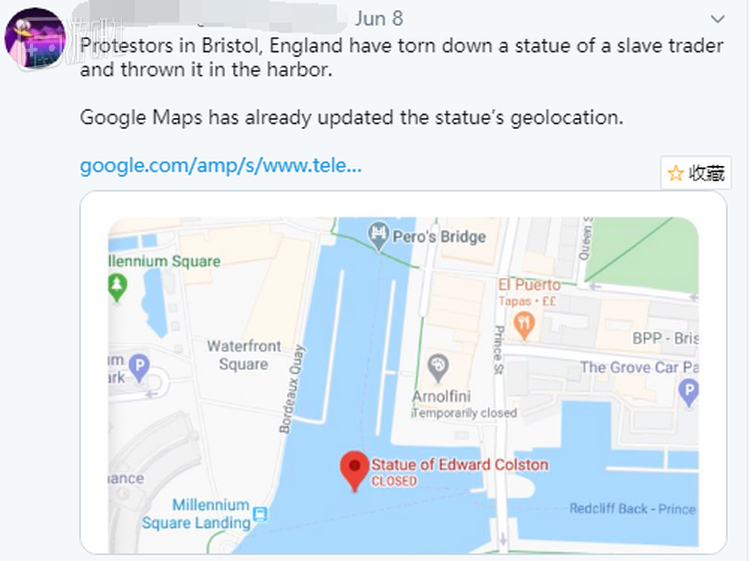Click the Millennium Square Landing ferry icon
This screenshot has height=561, width=750.
click(260, 515)
